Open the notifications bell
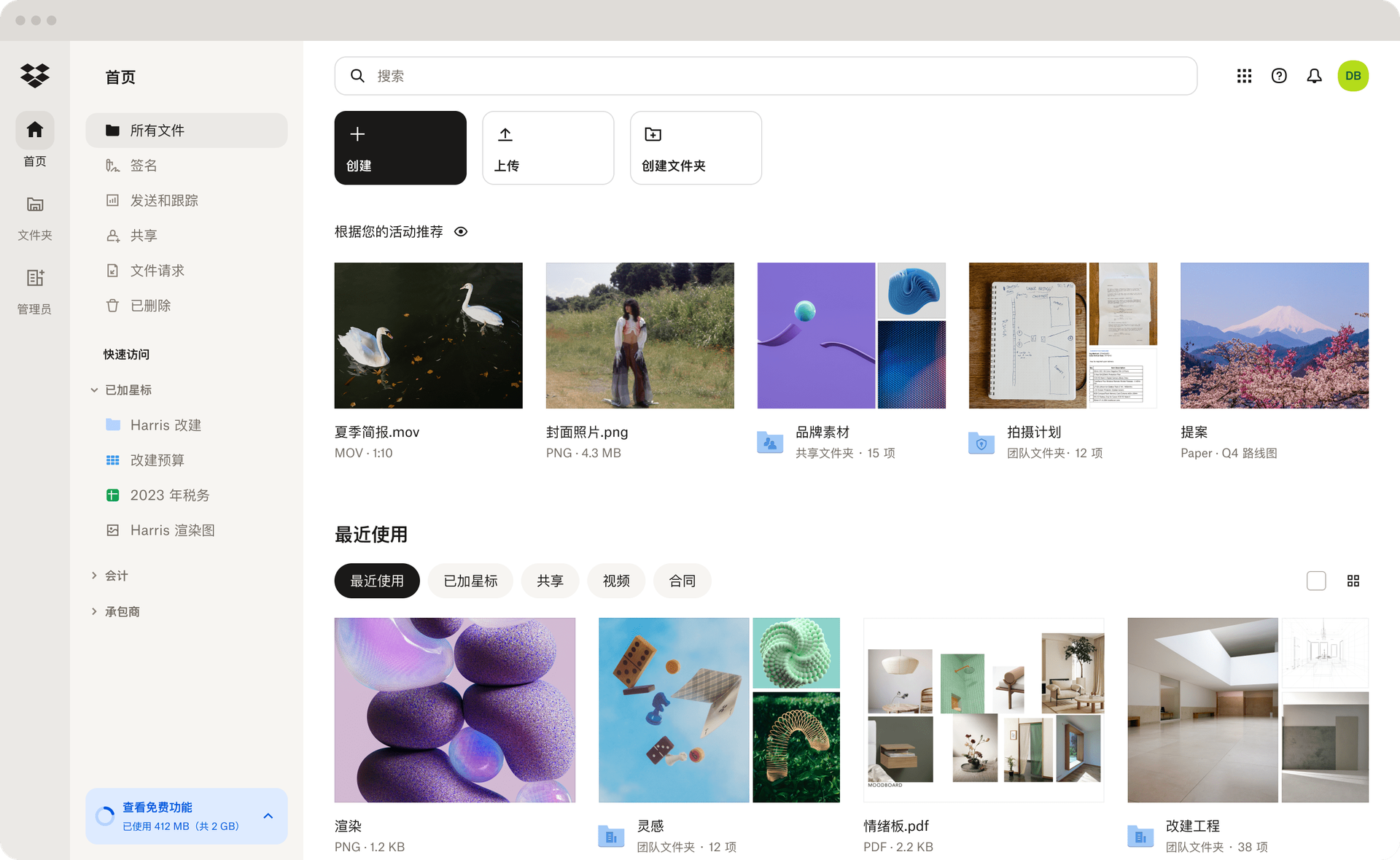Viewport: 1400px width, 860px height. pyautogui.click(x=1314, y=75)
